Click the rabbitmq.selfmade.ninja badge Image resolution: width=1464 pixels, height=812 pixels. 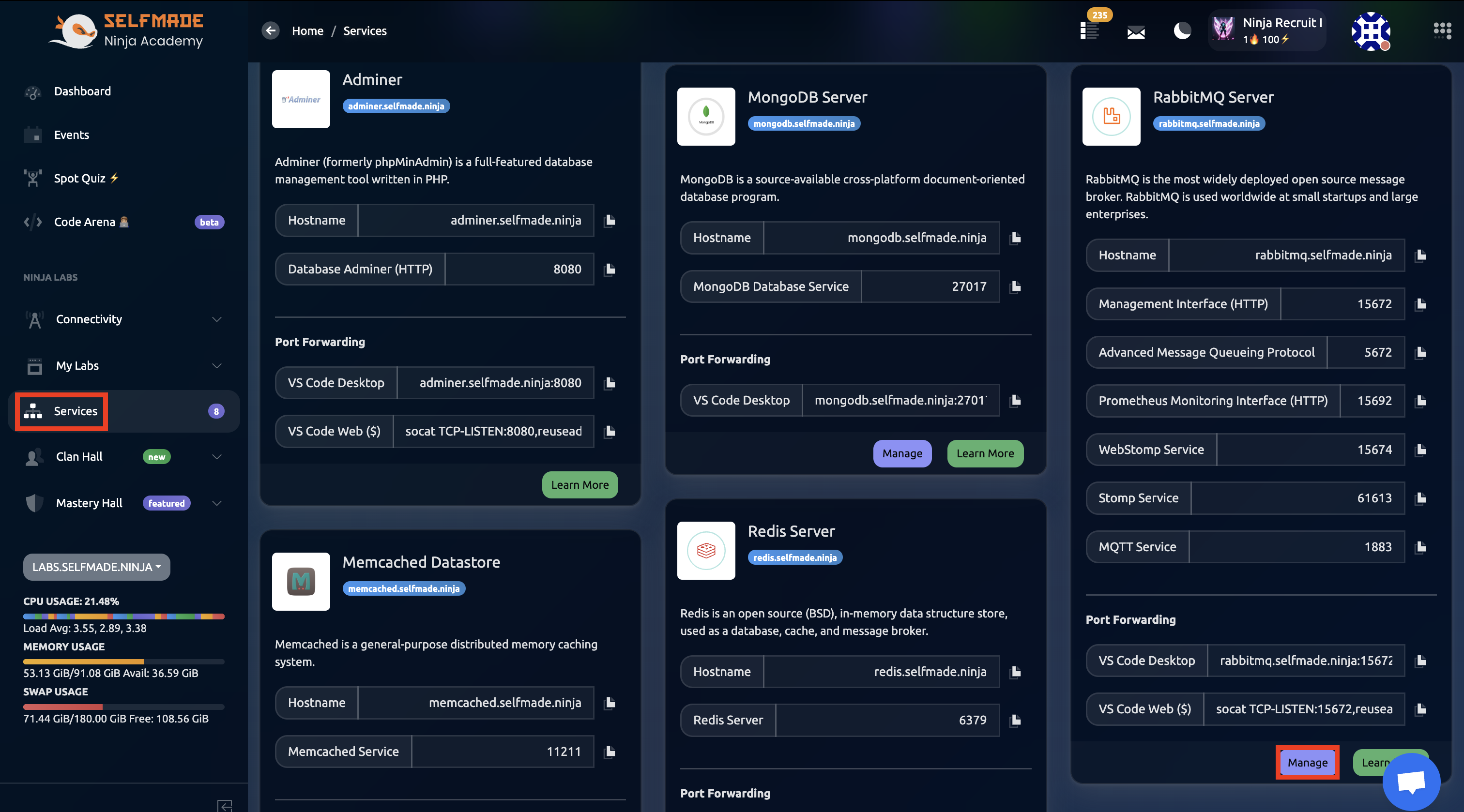(x=1209, y=124)
